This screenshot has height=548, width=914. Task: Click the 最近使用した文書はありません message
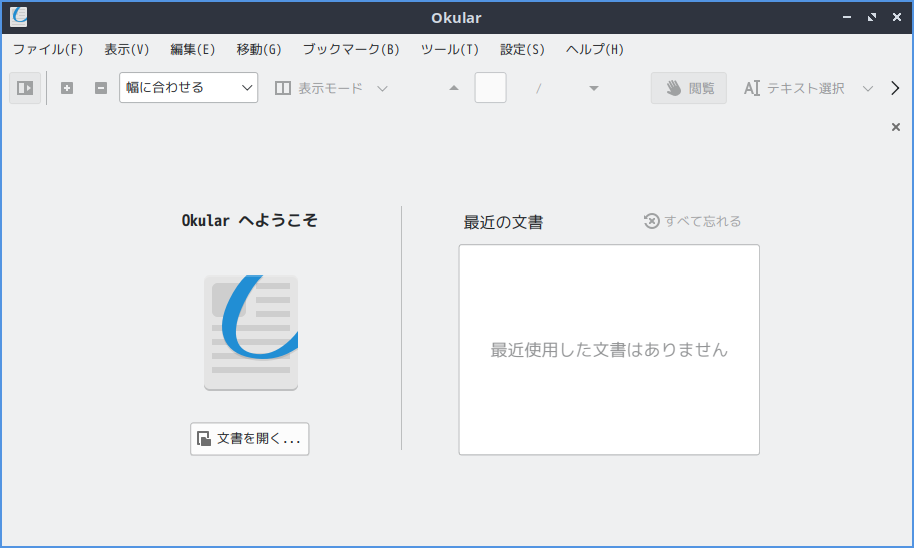coord(609,350)
